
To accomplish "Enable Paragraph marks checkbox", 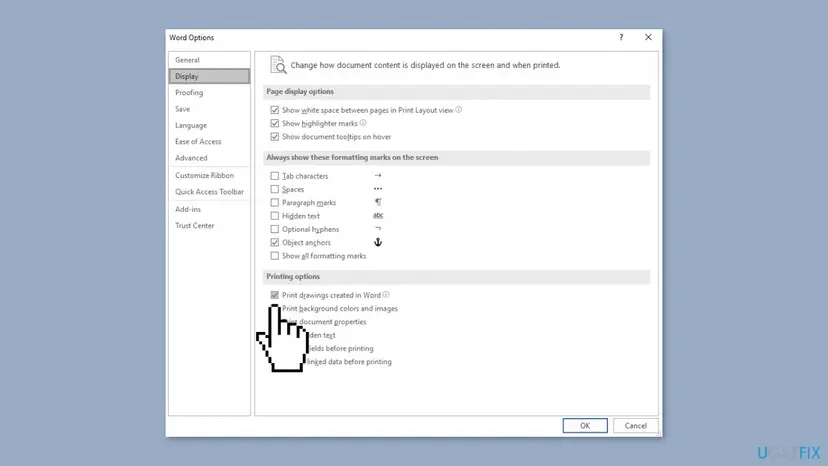I will click(275, 202).
